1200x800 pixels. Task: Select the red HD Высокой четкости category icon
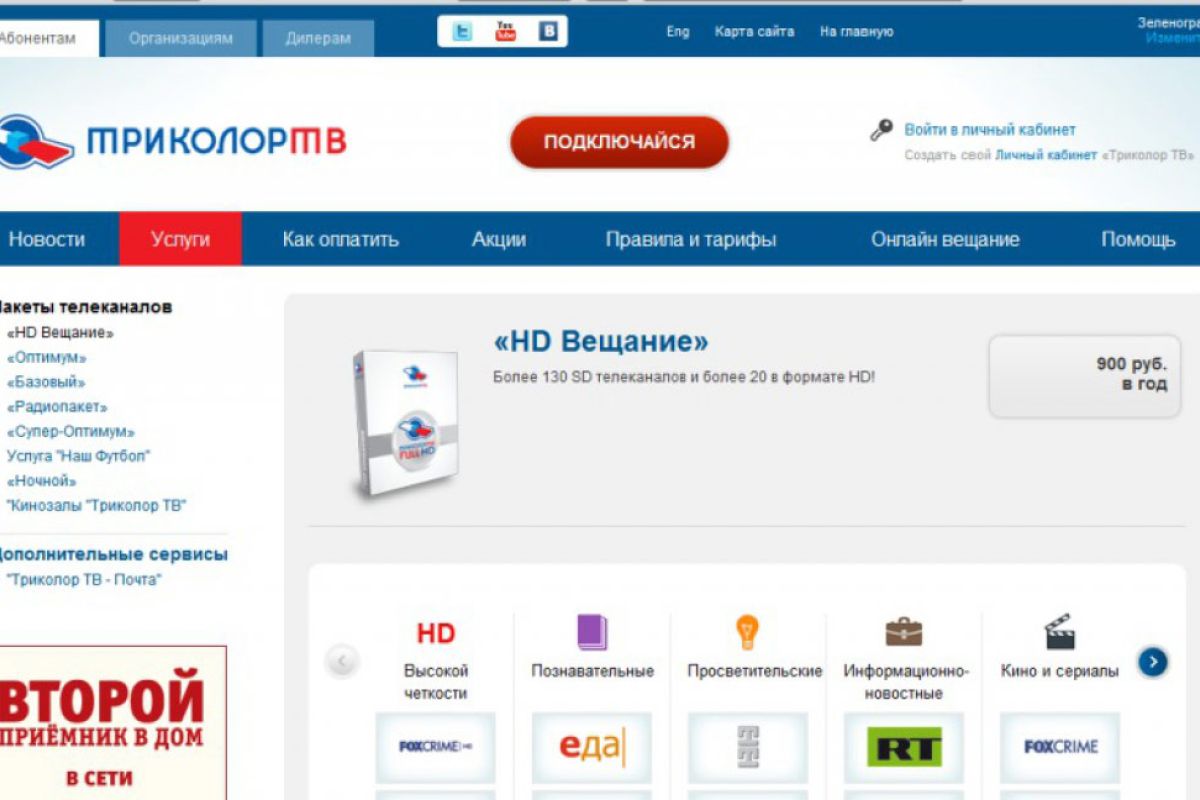tap(436, 633)
